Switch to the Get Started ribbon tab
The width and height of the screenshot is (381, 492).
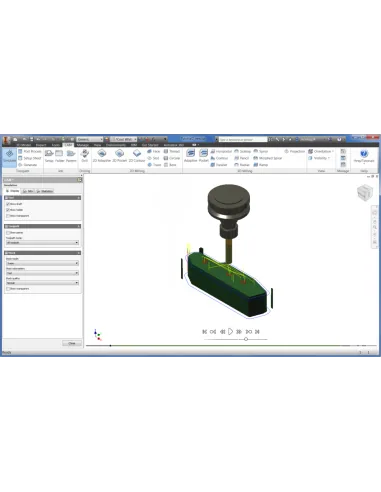(x=150, y=145)
